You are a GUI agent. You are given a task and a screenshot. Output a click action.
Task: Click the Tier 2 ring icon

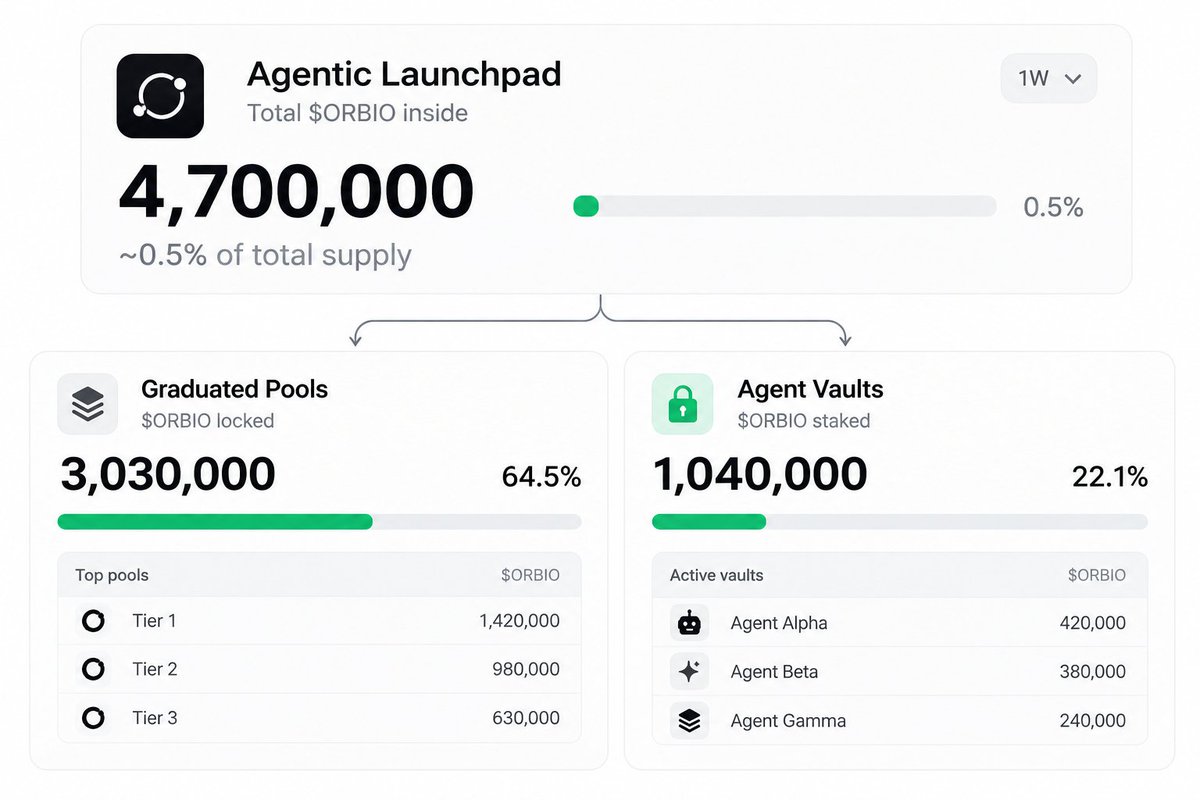click(93, 669)
